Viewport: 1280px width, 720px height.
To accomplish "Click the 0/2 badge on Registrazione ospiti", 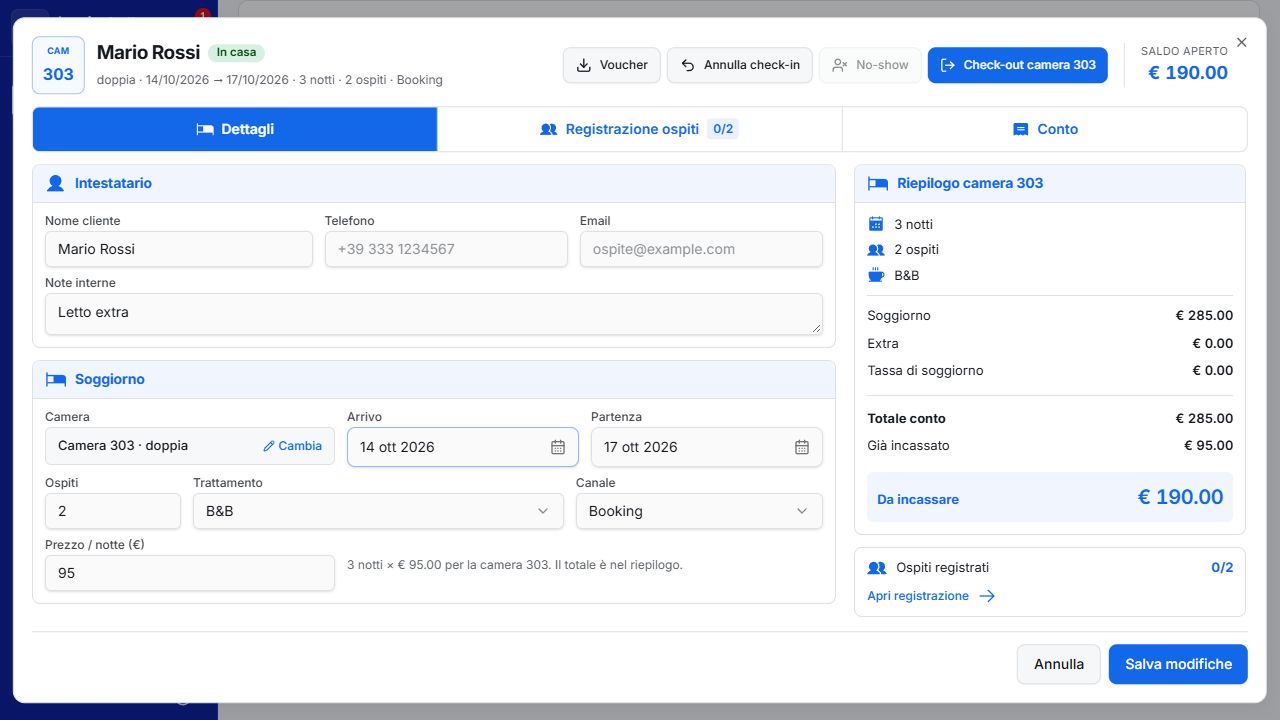I will (722, 129).
